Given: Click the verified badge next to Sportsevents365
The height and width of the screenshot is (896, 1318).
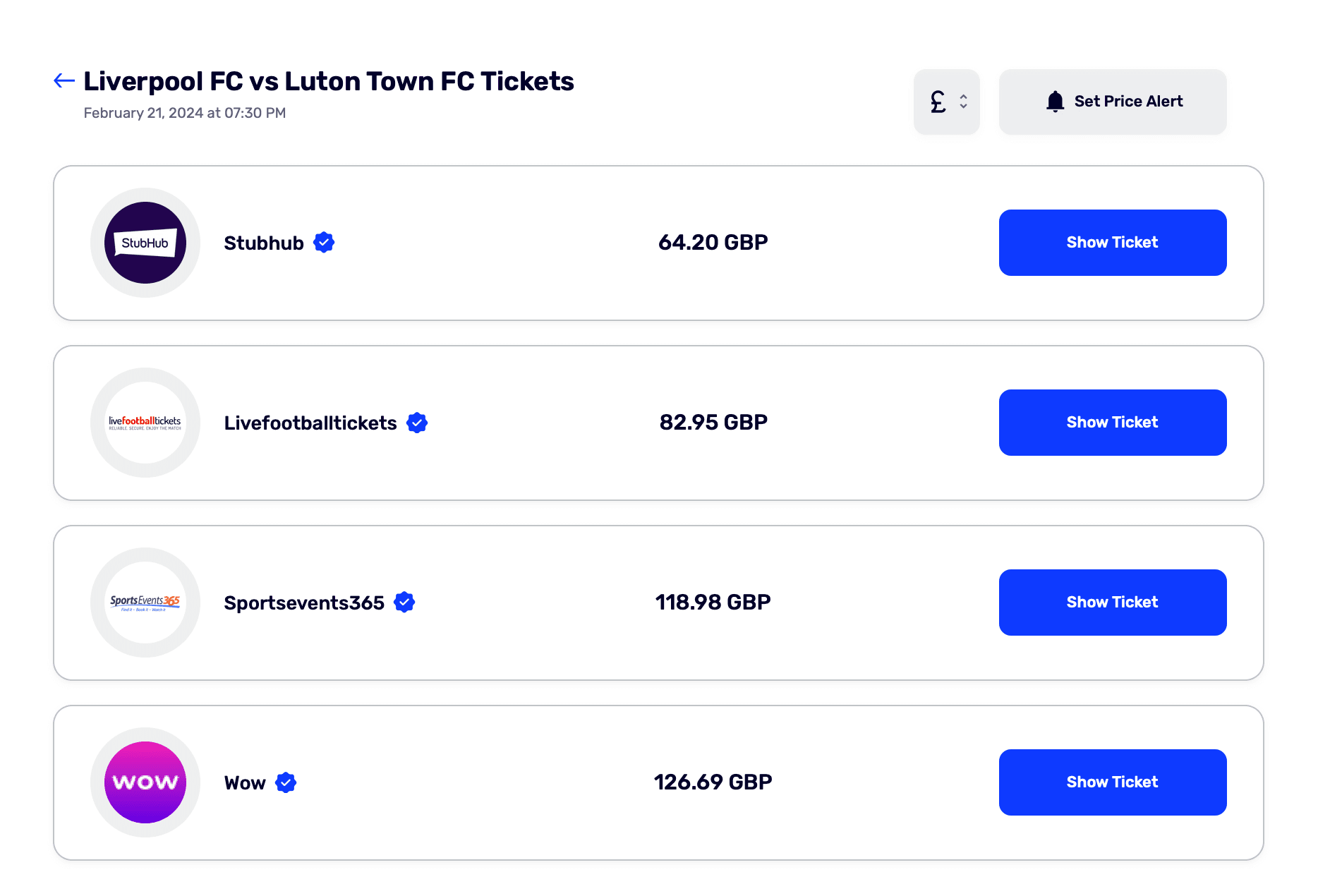Looking at the screenshot, I should pos(404,603).
